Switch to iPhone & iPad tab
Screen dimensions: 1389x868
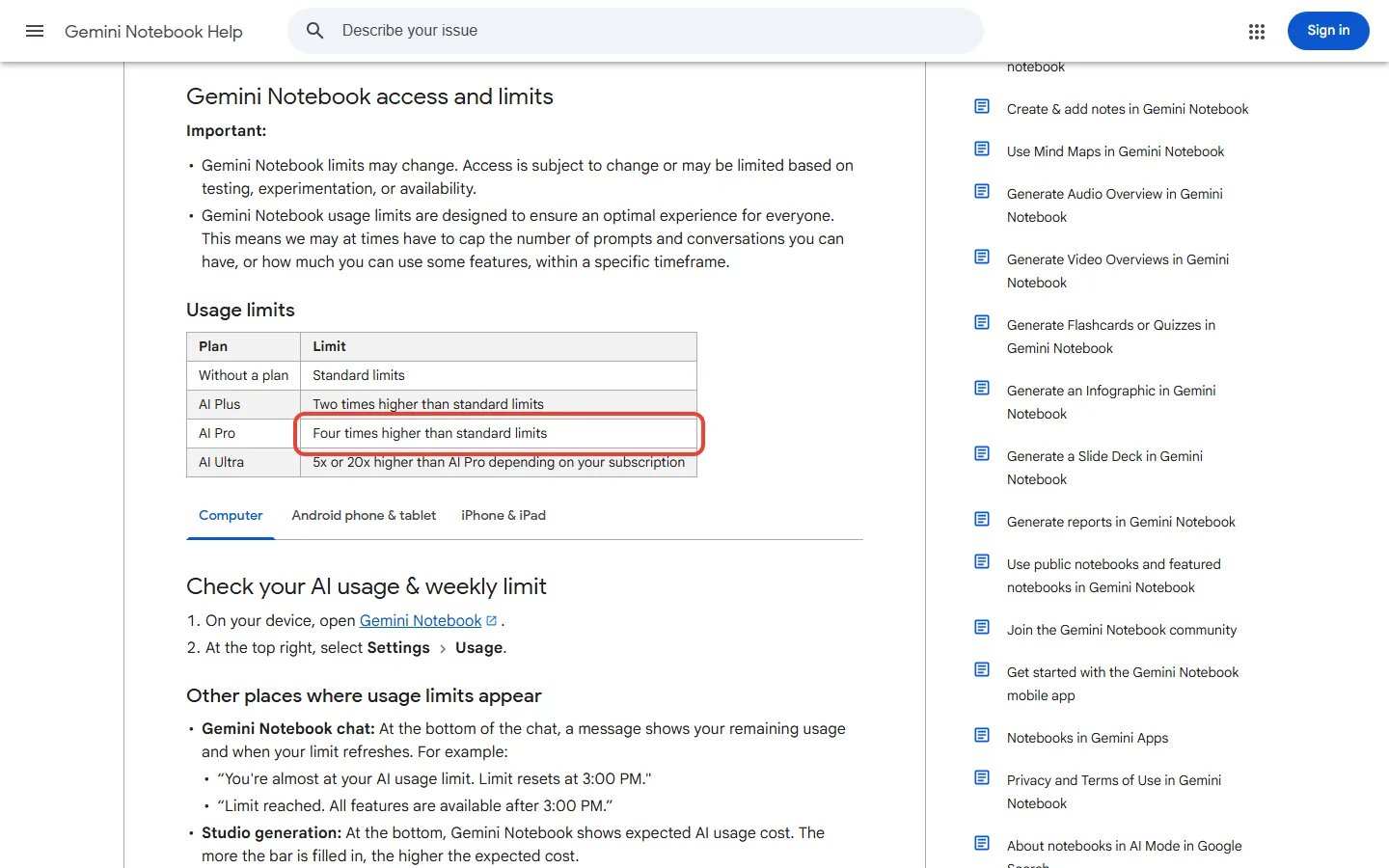(x=504, y=516)
